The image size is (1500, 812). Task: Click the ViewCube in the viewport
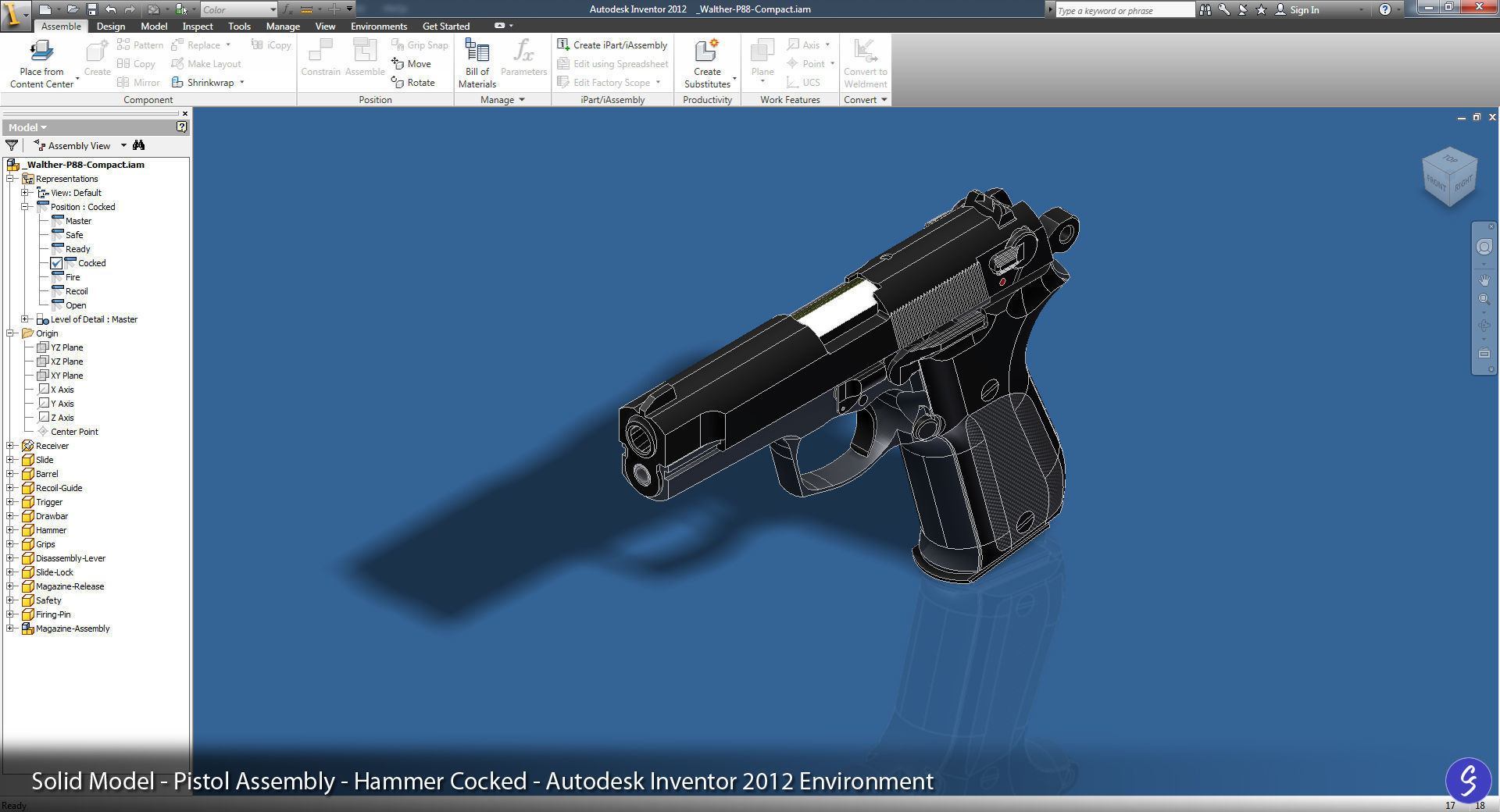(x=1449, y=176)
